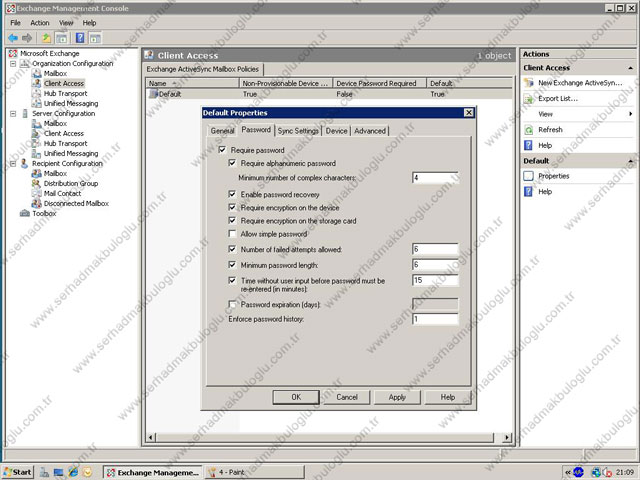Click the Forward arrow toolbar icon
The width and height of the screenshot is (640, 480).
[x=27, y=38]
